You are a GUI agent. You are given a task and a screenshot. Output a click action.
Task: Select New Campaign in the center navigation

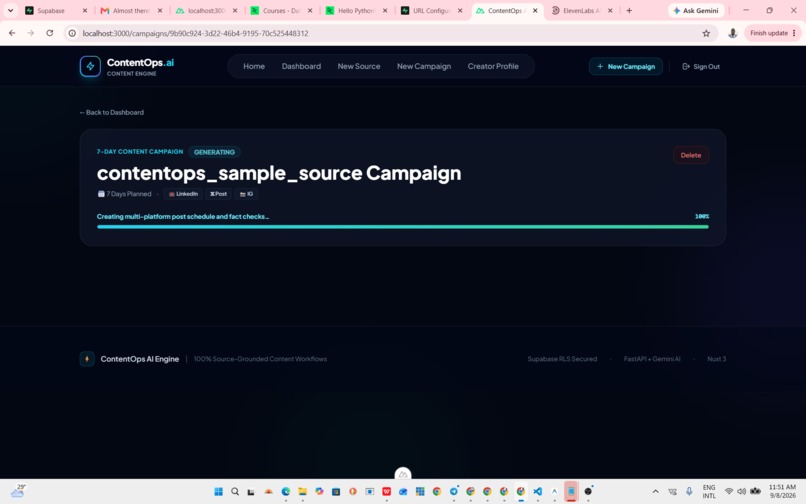[424, 66]
